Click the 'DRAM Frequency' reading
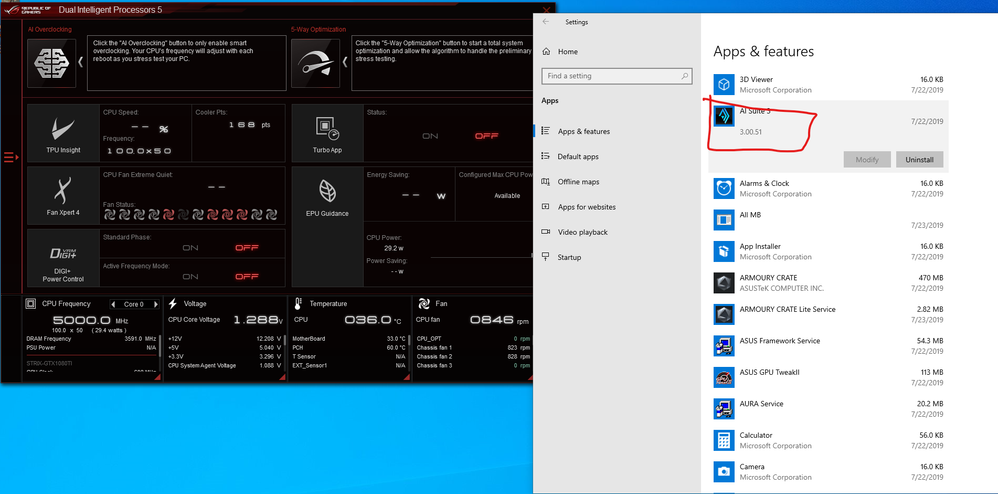Image resolution: width=998 pixels, height=494 pixels. point(93,339)
